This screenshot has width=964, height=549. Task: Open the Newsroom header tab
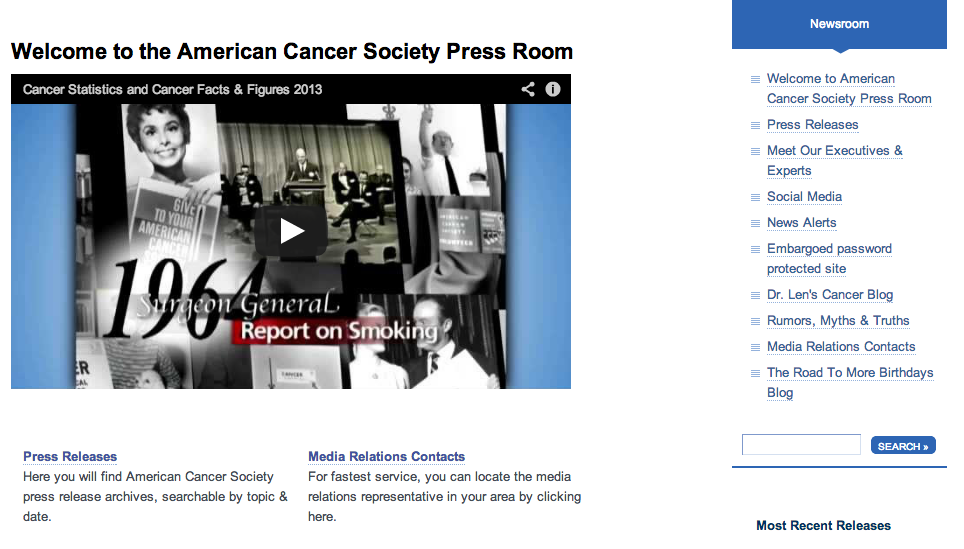pyautogui.click(x=839, y=24)
